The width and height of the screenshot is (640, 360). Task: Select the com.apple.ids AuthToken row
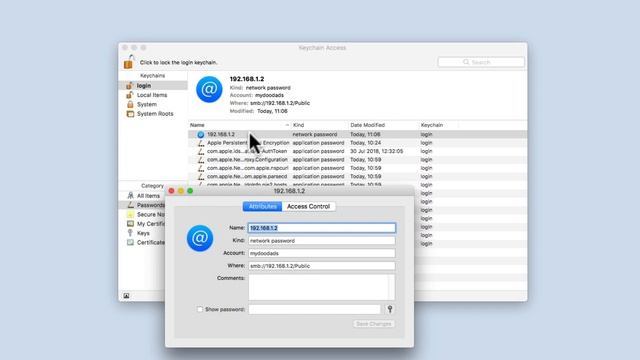(358, 151)
